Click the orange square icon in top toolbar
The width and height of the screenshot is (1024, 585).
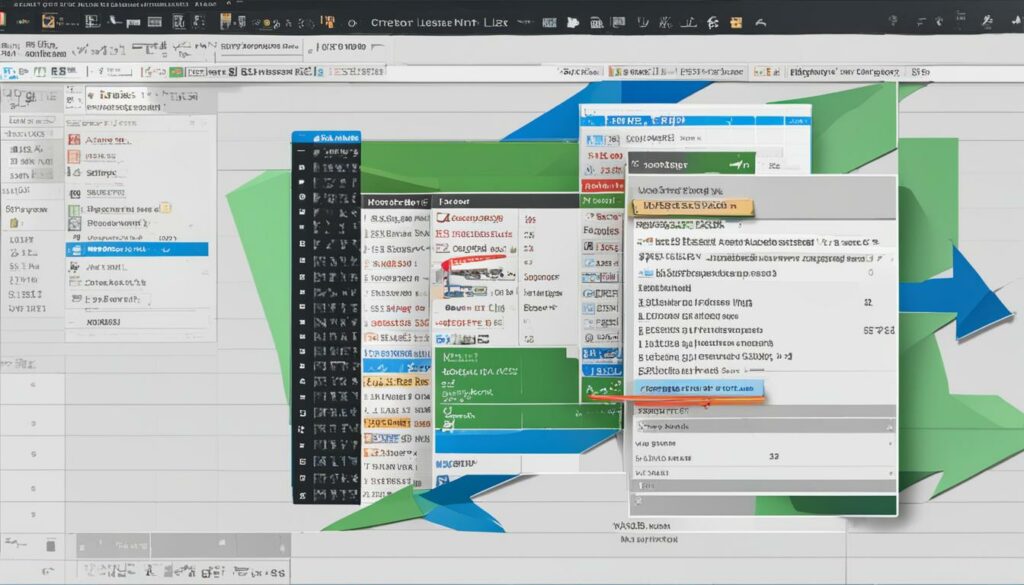click(x=736, y=22)
